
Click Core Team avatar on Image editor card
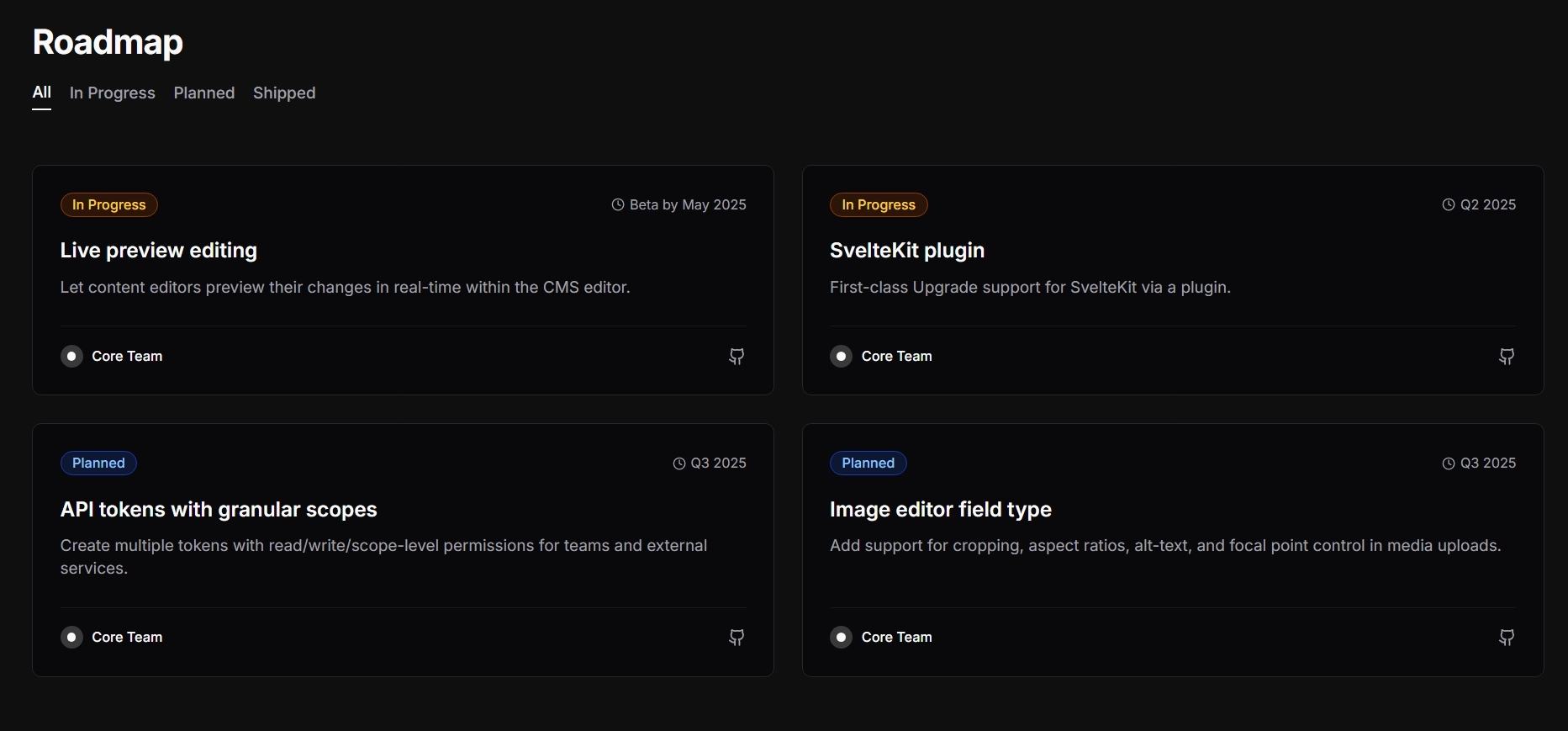point(841,638)
